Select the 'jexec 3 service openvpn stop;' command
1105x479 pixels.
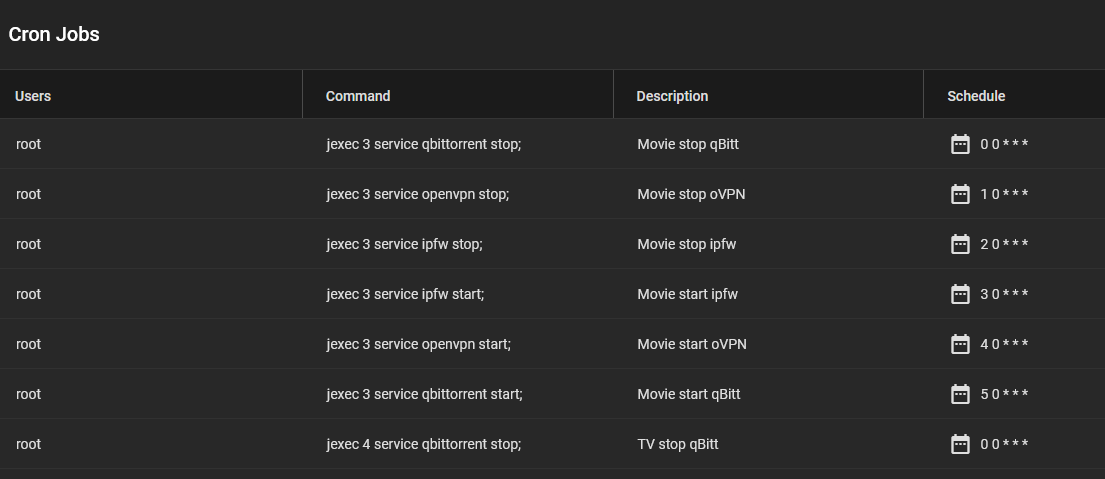click(418, 194)
